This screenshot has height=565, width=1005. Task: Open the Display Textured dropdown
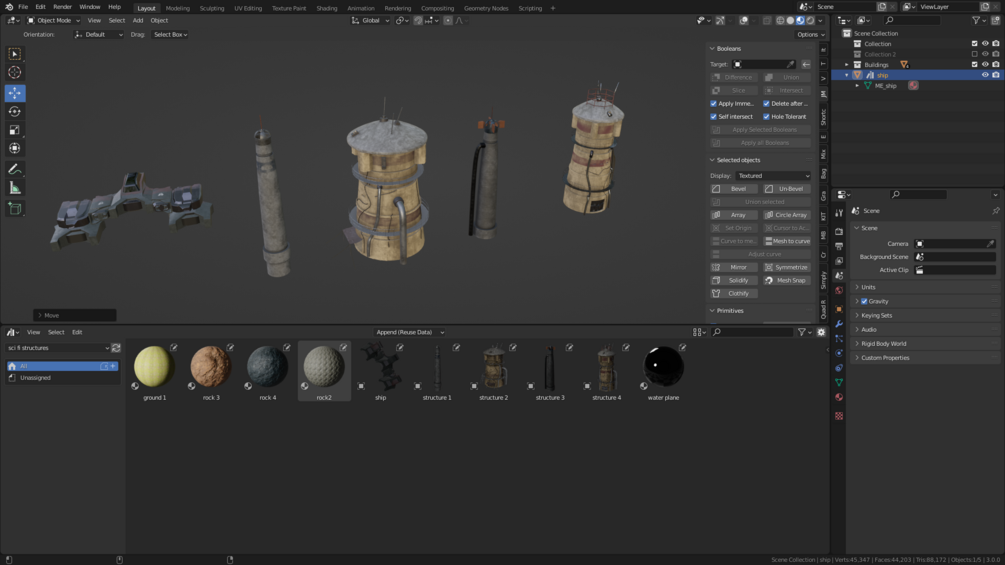(773, 176)
